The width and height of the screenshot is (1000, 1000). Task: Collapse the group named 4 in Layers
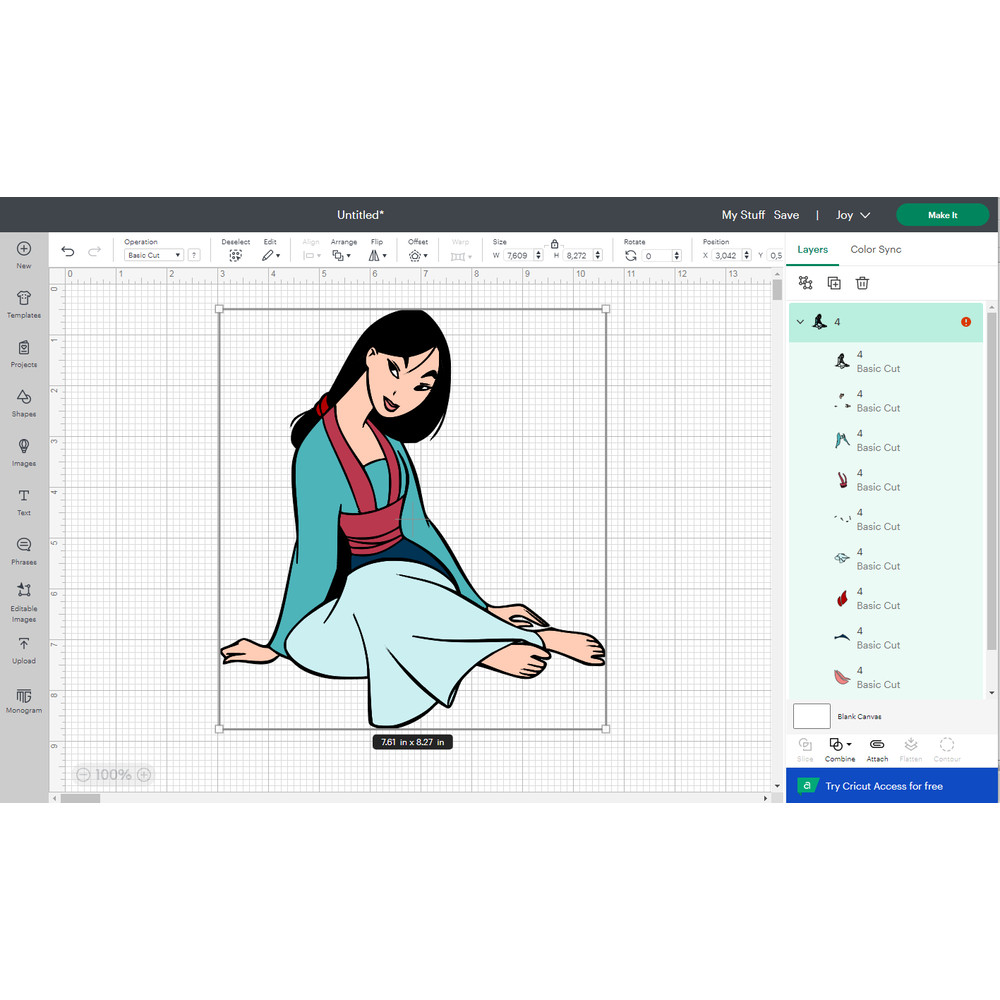coord(800,322)
